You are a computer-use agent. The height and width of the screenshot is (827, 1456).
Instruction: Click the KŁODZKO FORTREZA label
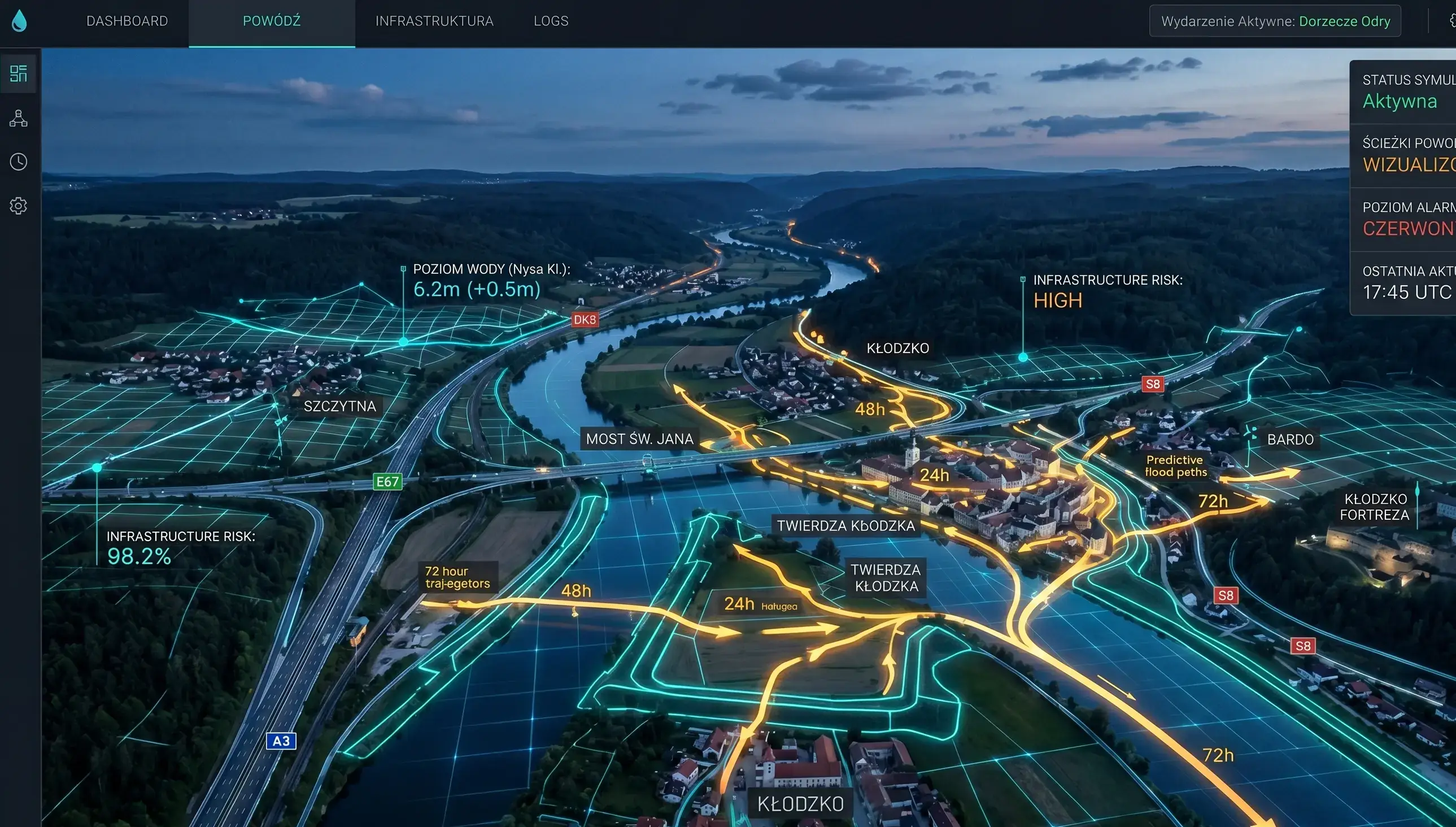point(1375,507)
